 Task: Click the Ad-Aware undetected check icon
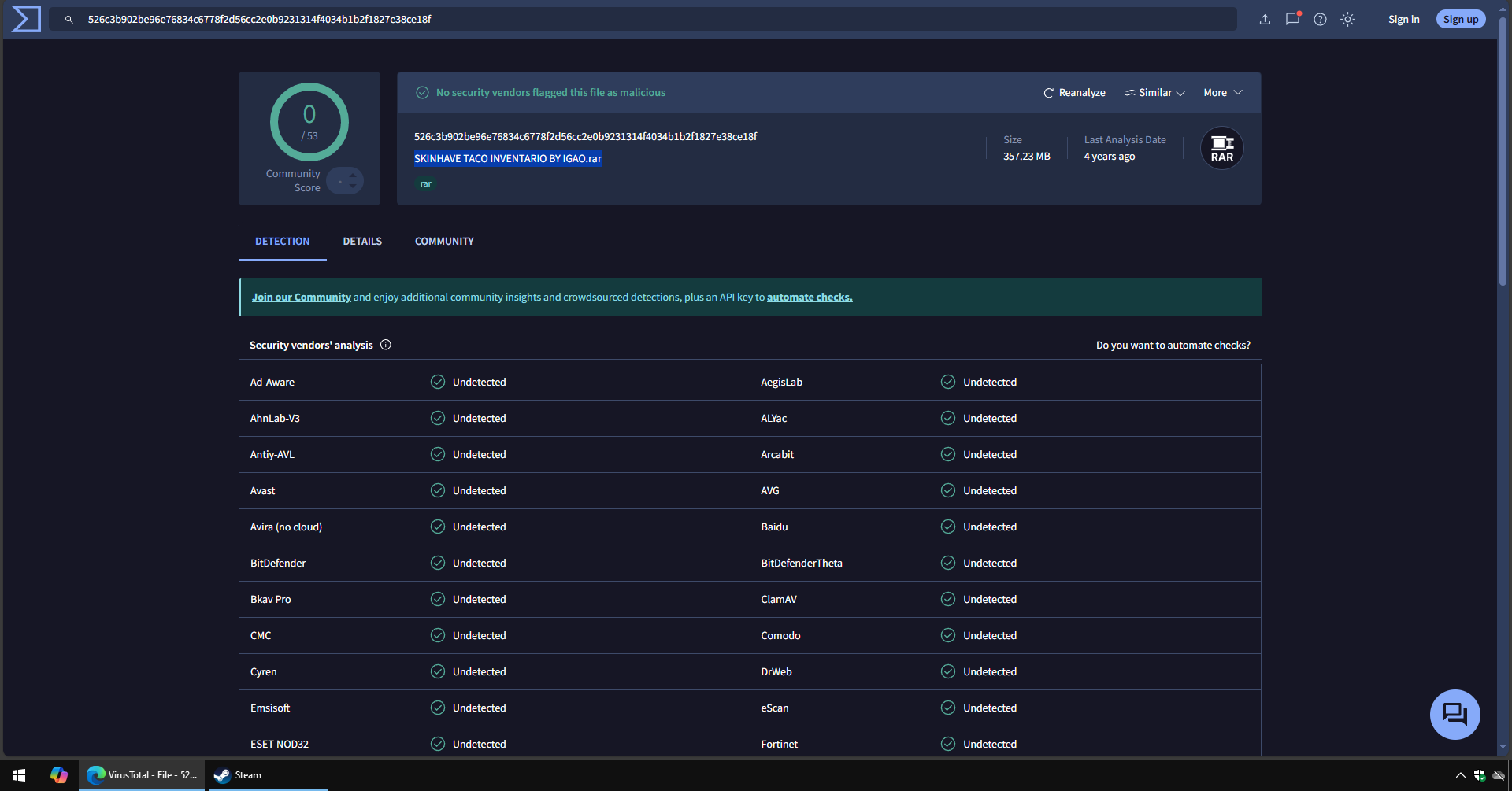(438, 382)
